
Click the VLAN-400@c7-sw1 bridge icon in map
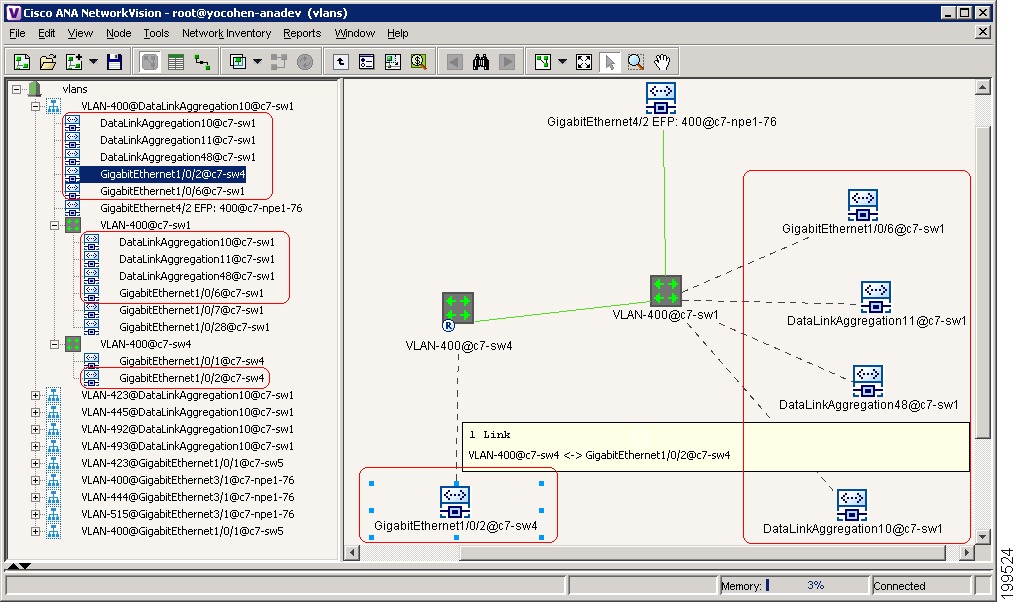tap(666, 291)
